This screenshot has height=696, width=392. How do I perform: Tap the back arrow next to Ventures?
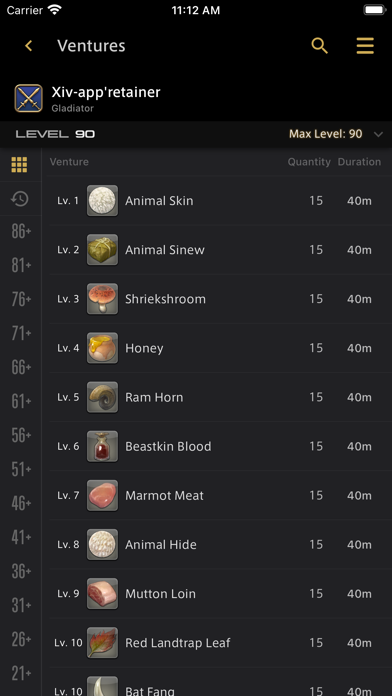click(x=29, y=46)
